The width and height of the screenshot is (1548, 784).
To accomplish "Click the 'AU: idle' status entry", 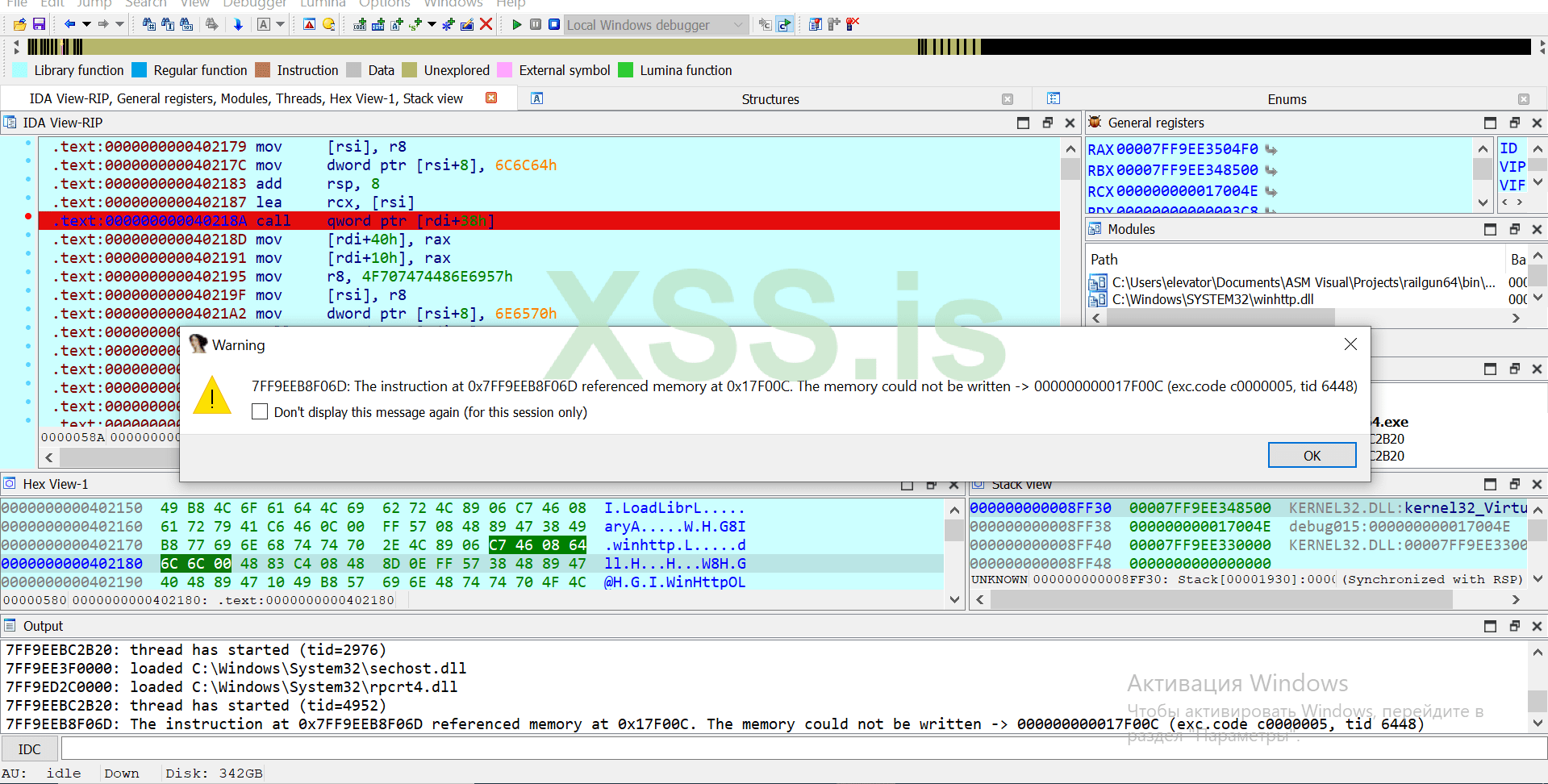I will 41,773.
